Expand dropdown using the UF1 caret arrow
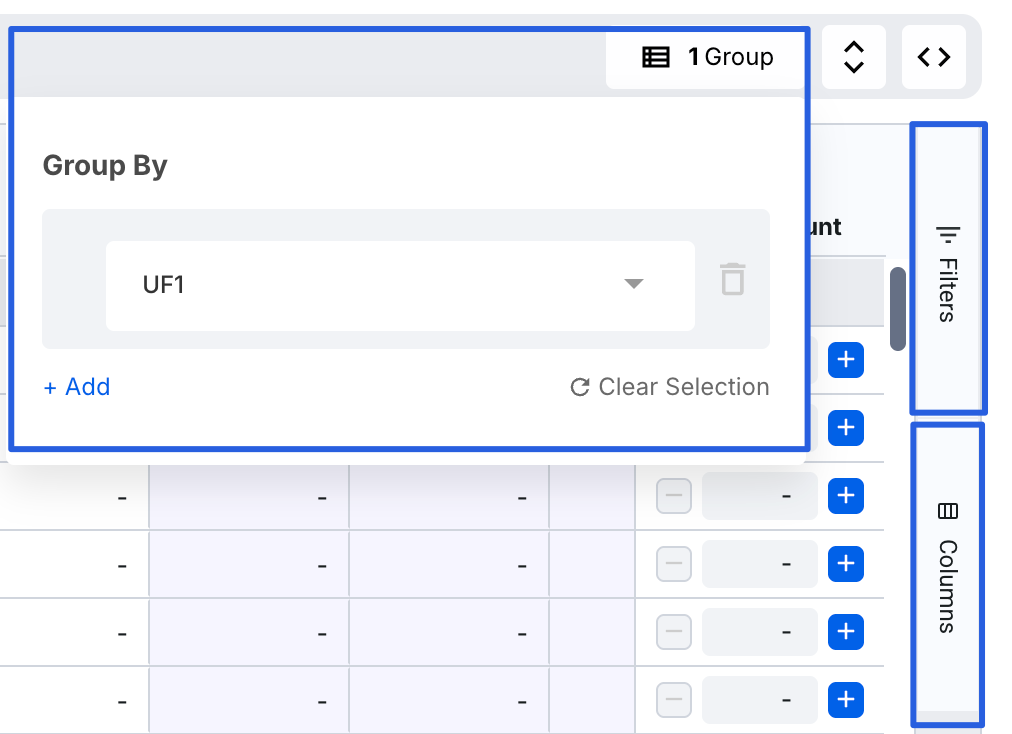Image resolution: width=1012 pixels, height=734 pixels. point(633,284)
